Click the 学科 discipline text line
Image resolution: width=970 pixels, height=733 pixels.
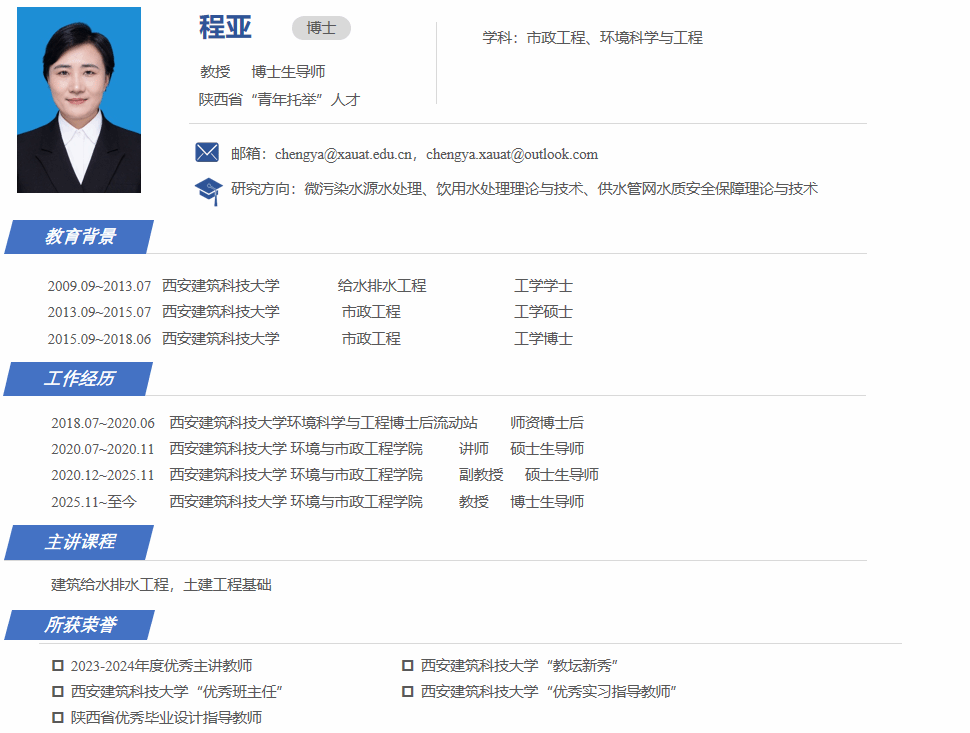pyautogui.click(x=592, y=38)
